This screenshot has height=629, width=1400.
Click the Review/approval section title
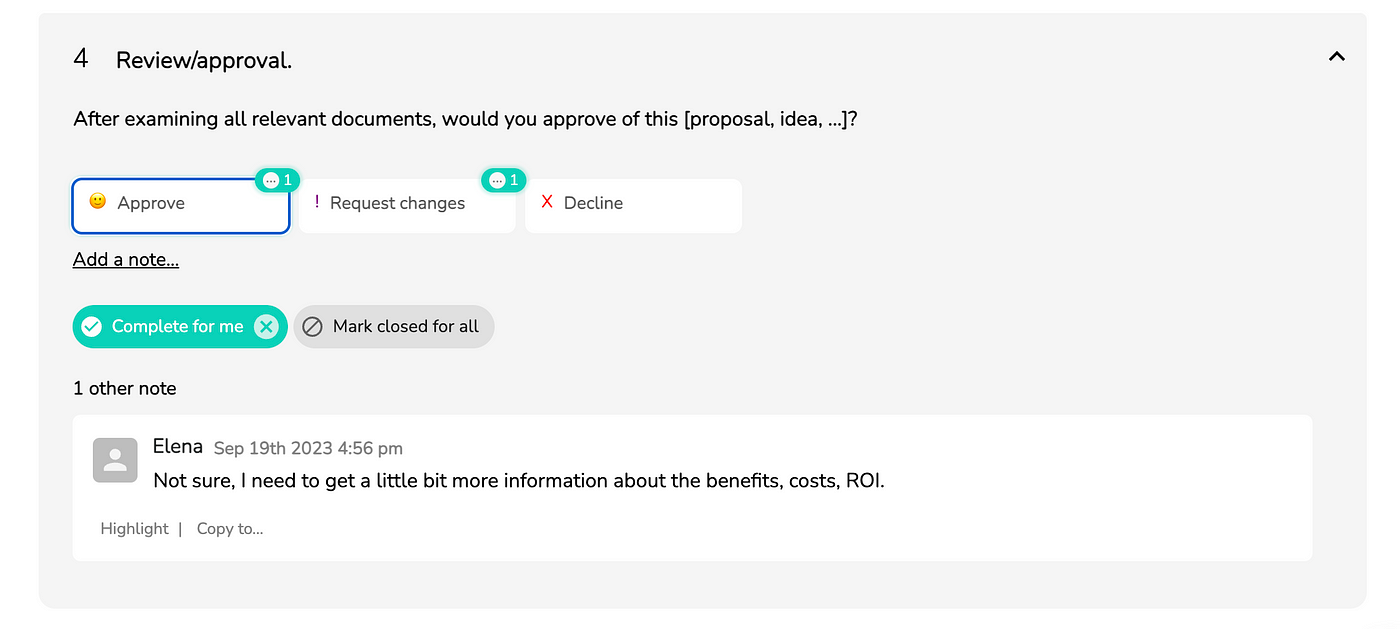coord(204,61)
